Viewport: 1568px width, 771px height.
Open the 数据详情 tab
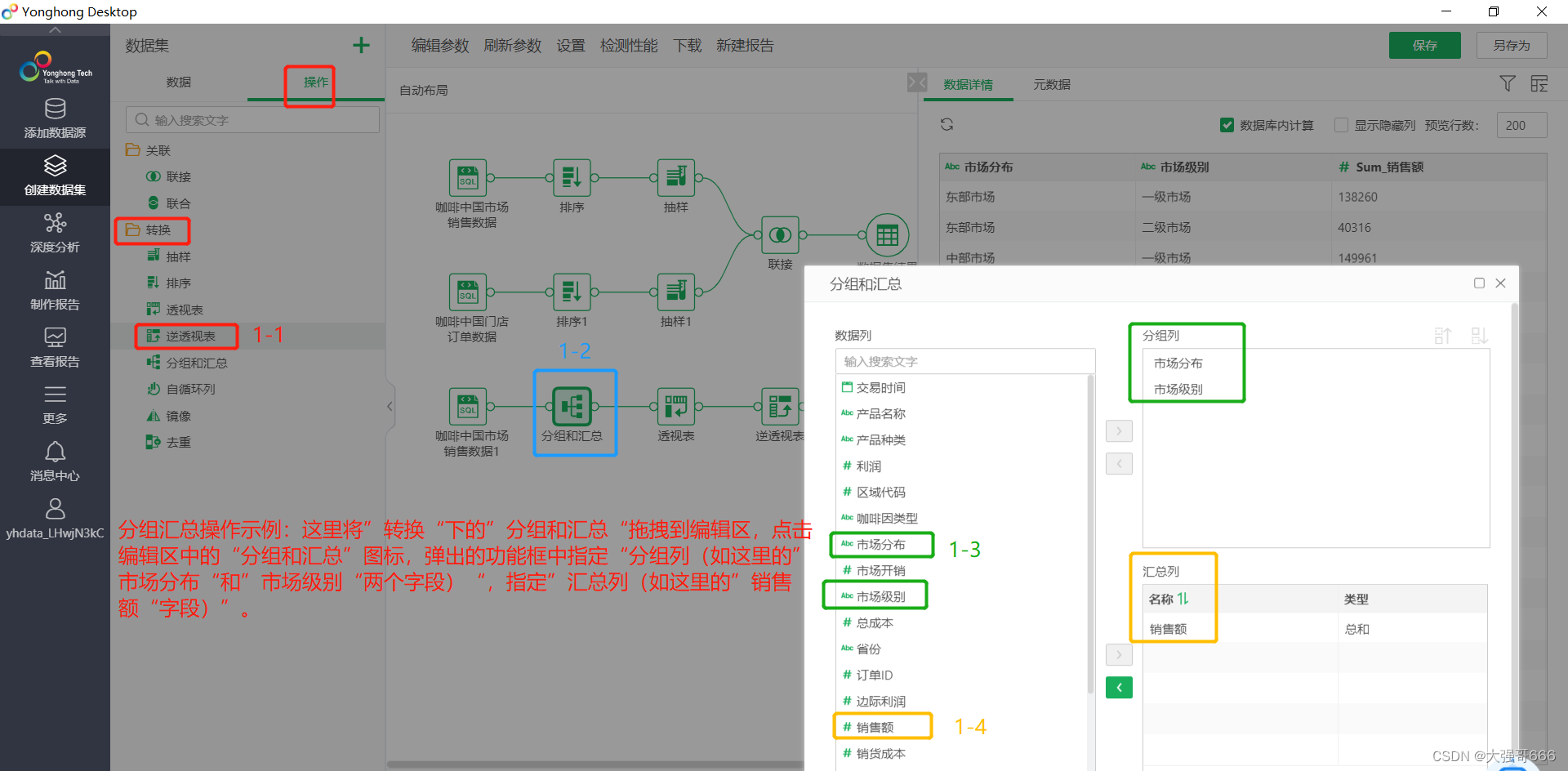pyautogui.click(x=968, y=84)
